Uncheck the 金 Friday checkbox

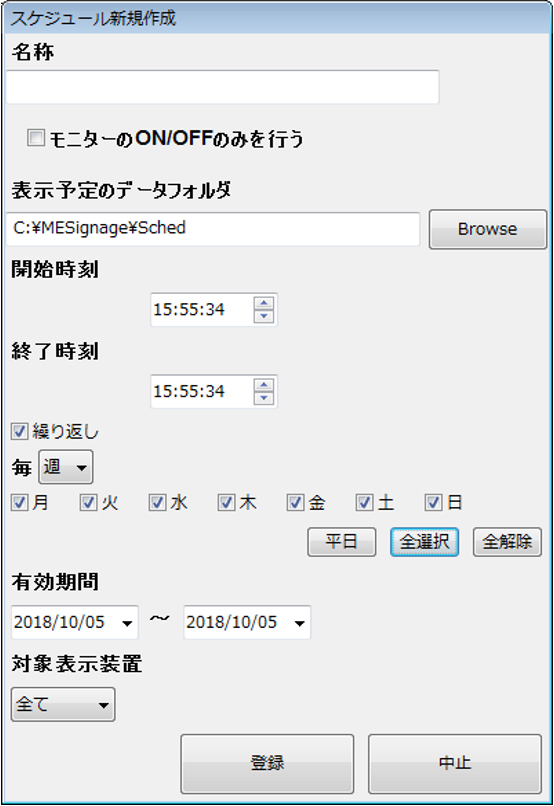coord(295,502)
